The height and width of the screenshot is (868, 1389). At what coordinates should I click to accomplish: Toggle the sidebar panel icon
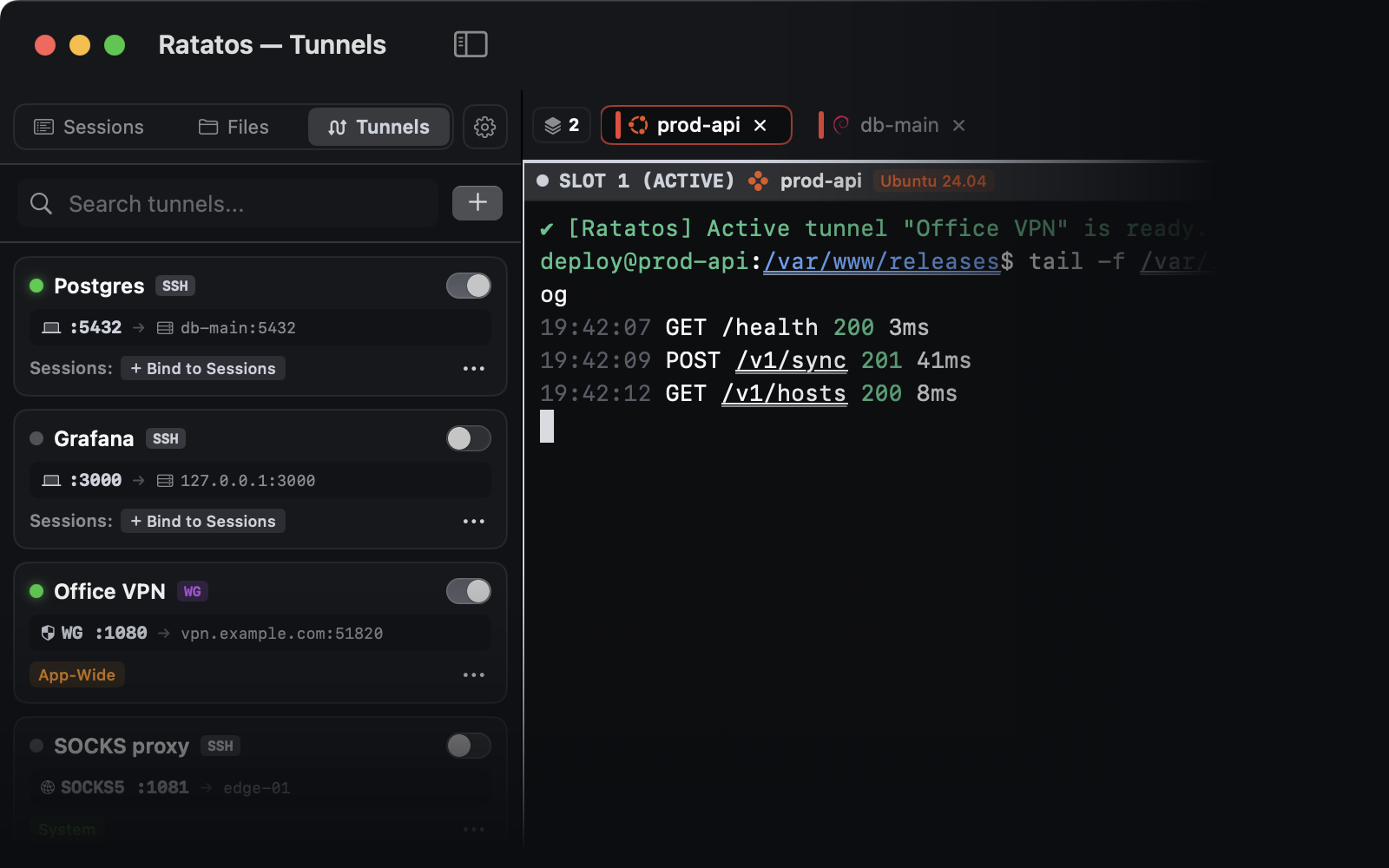471,44
